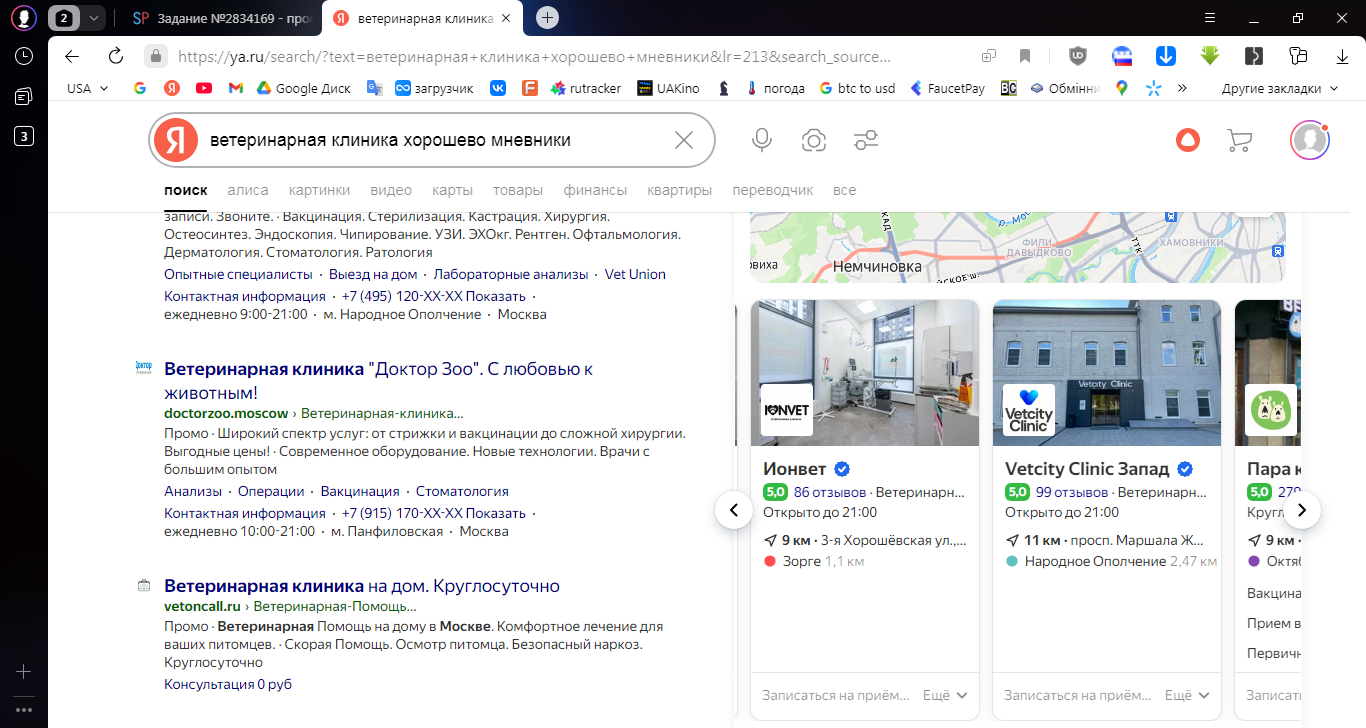Expand the USA bookmarks folder

tap(88, 88)
